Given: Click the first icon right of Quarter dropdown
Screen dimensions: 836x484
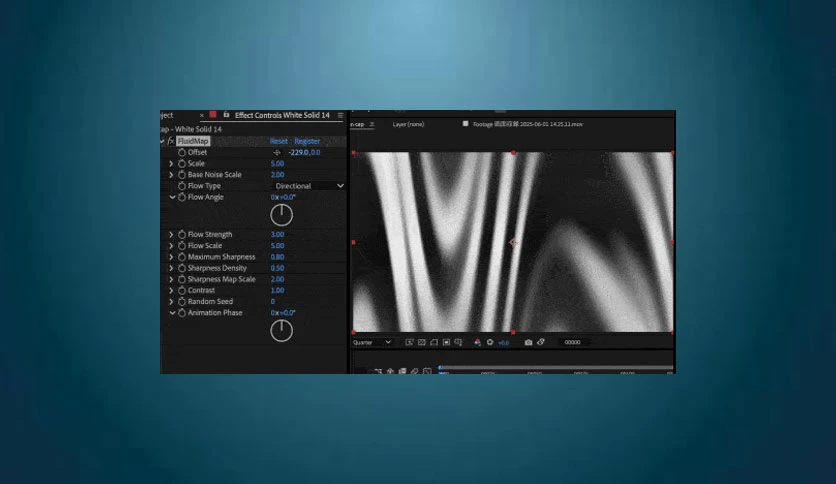Looking at the screenshot, I should 409,342.
